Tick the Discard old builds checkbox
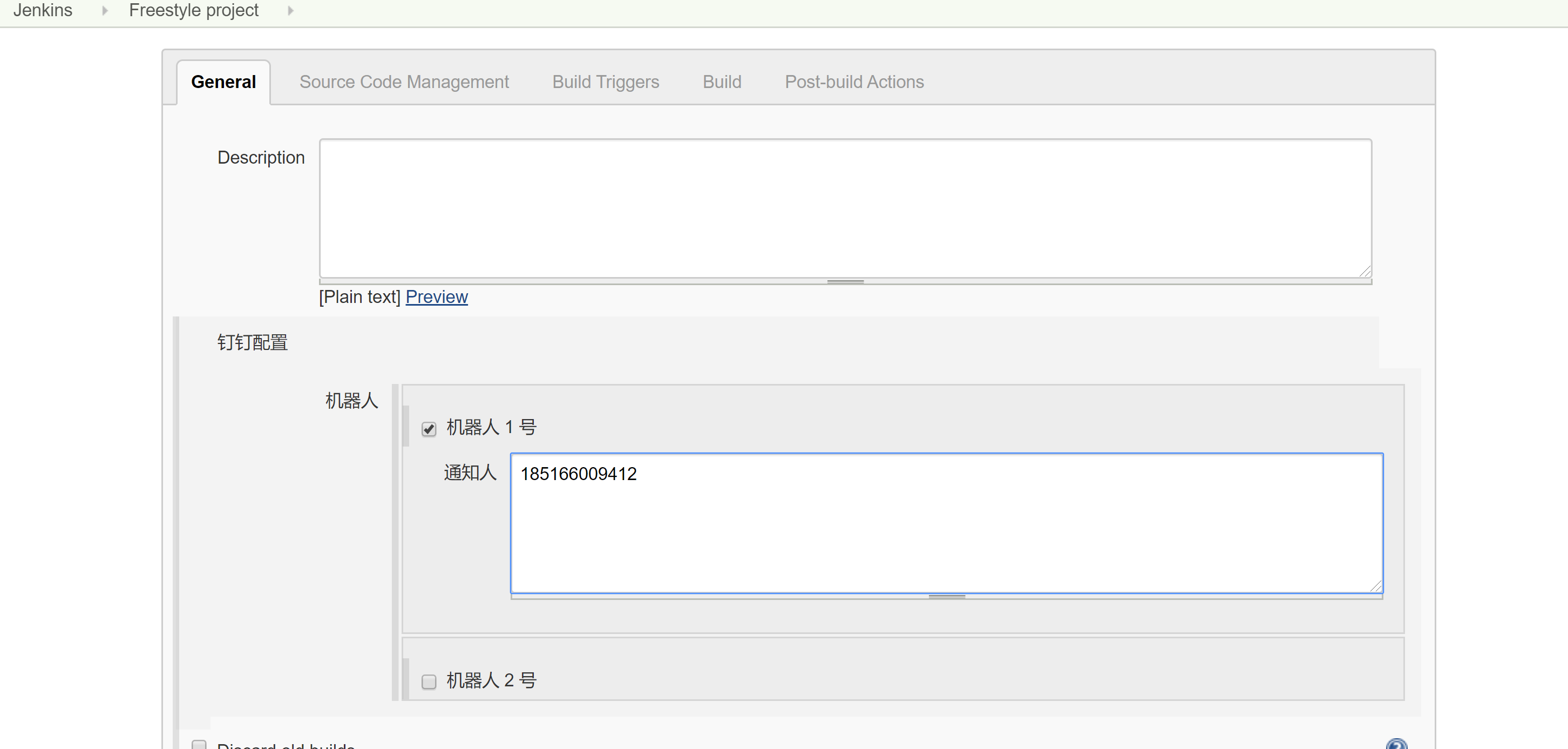 click(x=199, y=744)
